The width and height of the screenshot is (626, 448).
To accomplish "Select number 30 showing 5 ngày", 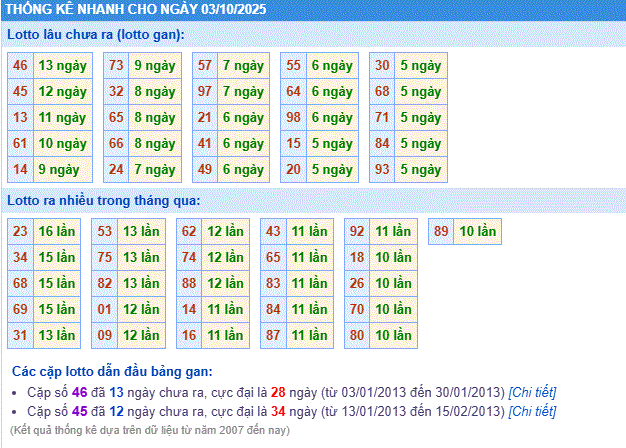I will 382,65.
